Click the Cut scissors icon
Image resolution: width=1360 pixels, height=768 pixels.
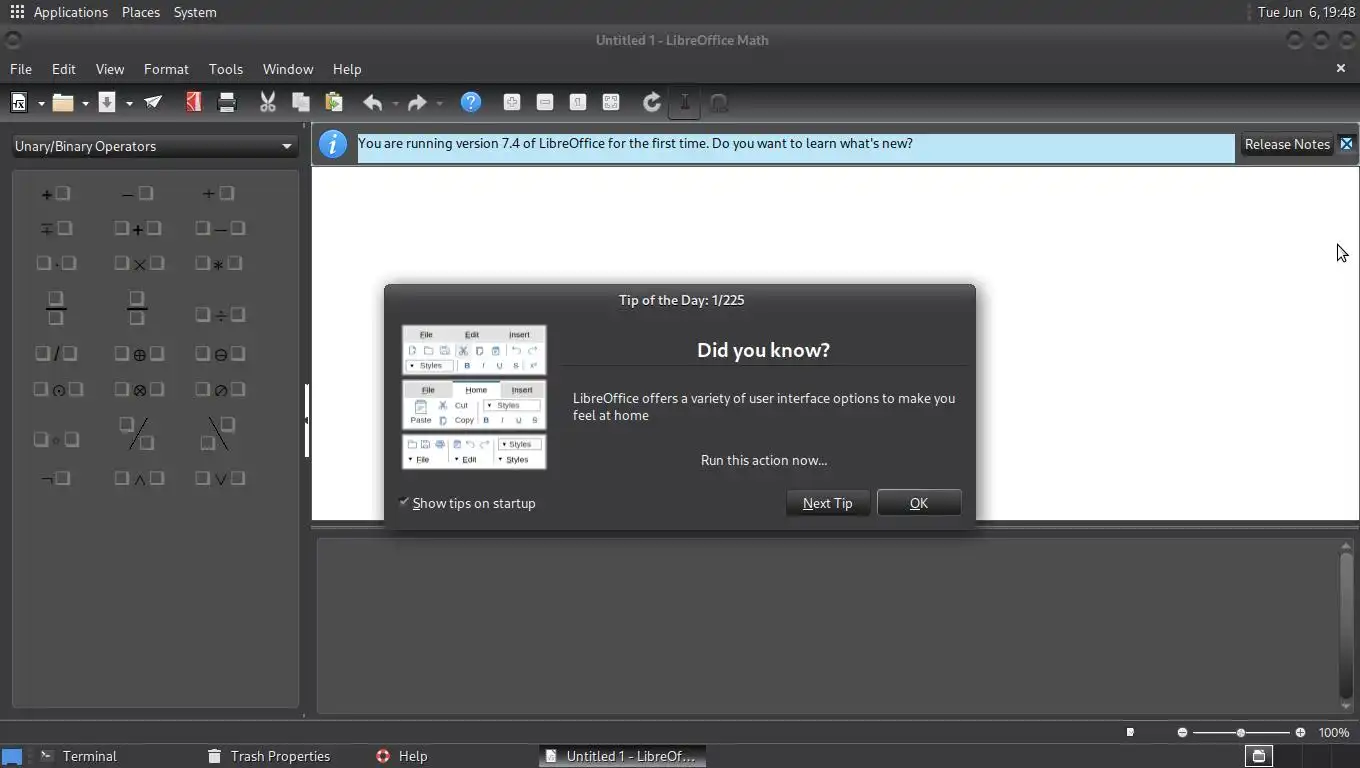pos(268,102)
